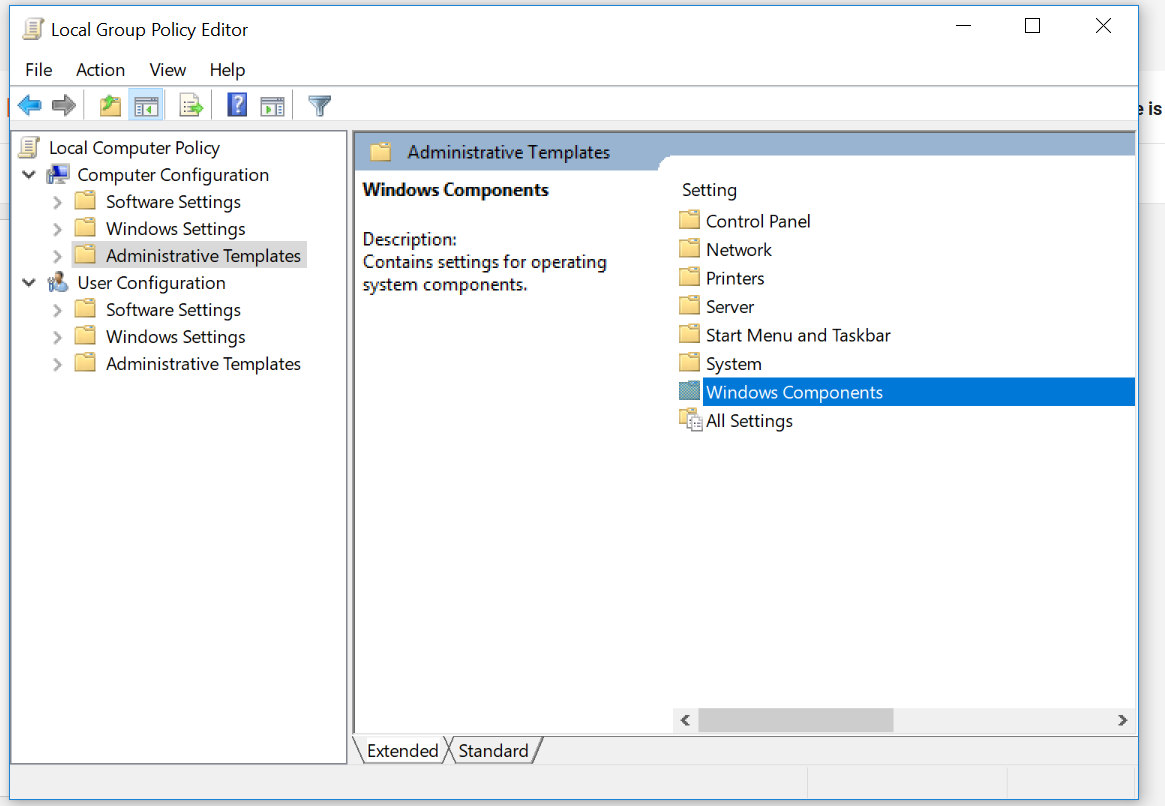
Task: Click the User Configuration user icon
Action: click(x=58, y=283)
